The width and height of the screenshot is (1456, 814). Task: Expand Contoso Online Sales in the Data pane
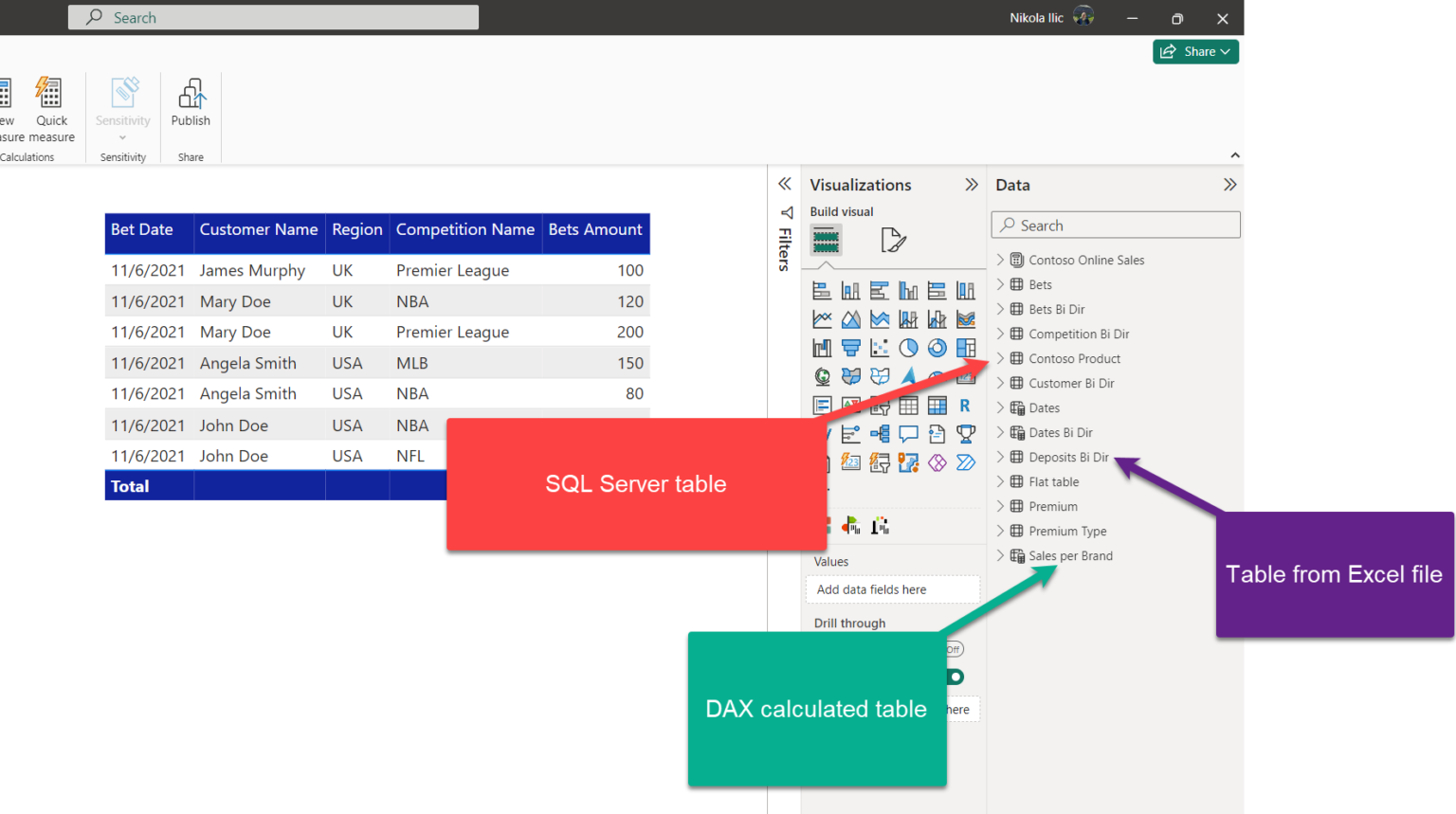(1001, 260)
